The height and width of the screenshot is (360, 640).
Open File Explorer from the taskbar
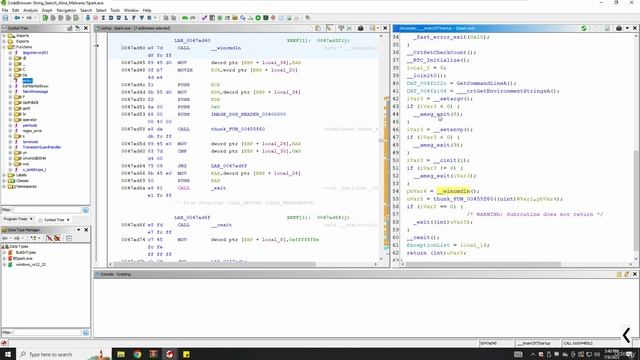click(121, 354)
